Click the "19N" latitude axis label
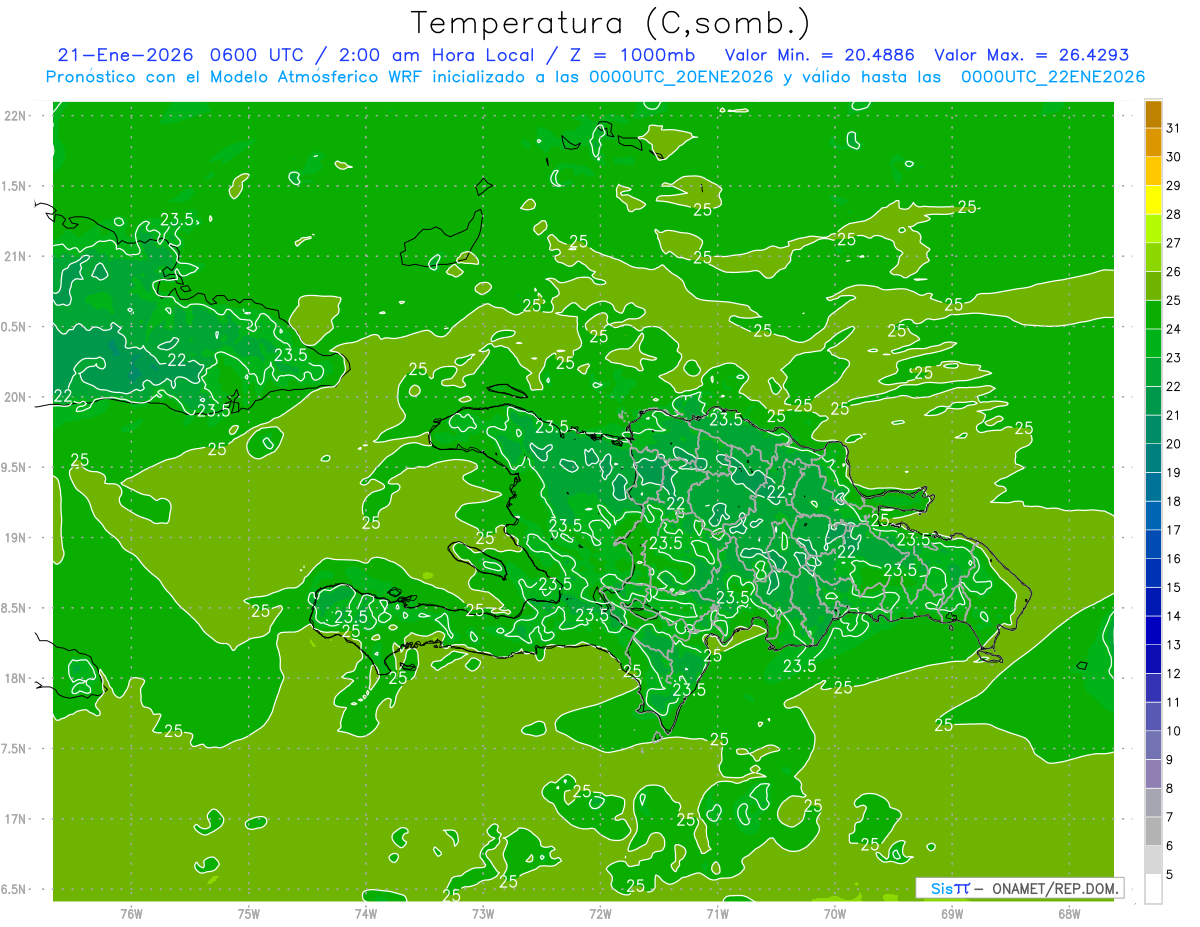This screenshot has width=1200, height=927. [15, 538]
